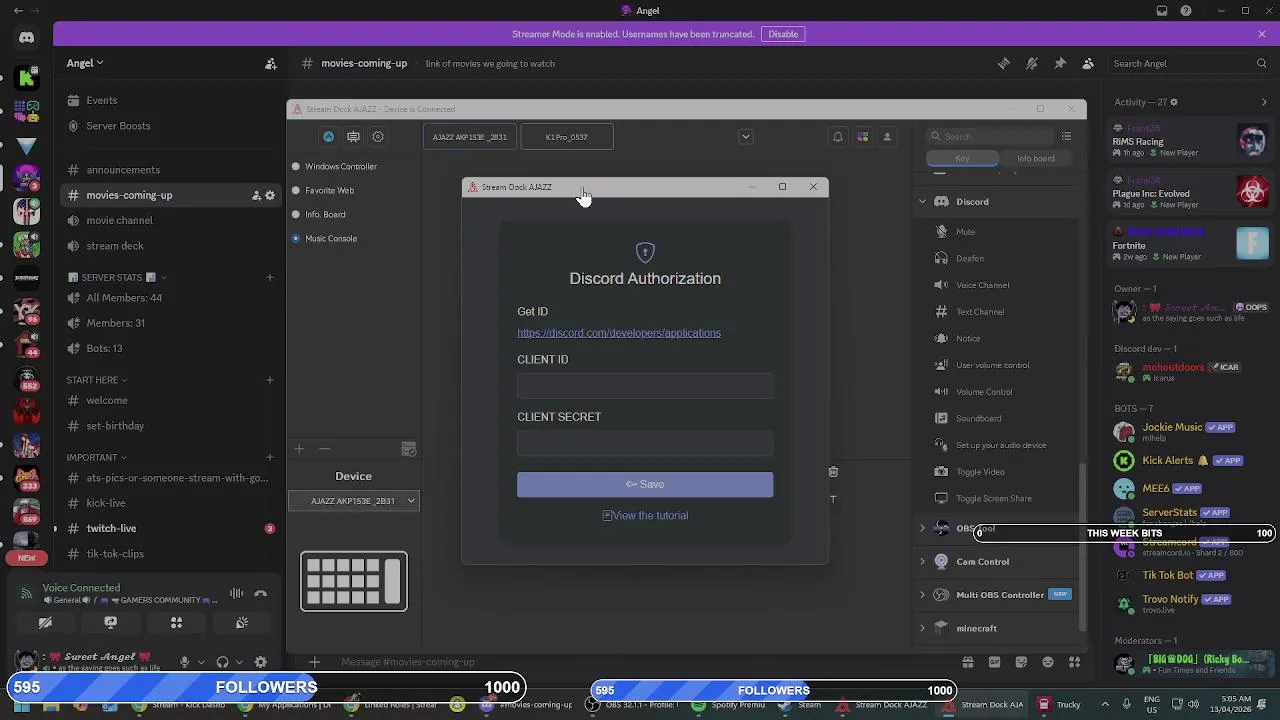Open soundboard button in voice panel
This screenshot has height=720, width=1280.
pos(242,622)
